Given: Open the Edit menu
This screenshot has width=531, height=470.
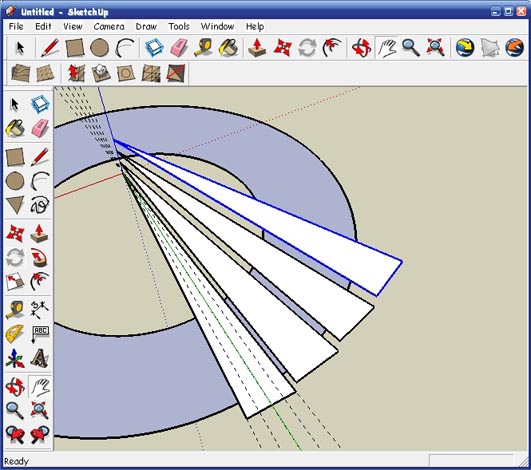Looking at the screenshot, I should coord(43,26).
